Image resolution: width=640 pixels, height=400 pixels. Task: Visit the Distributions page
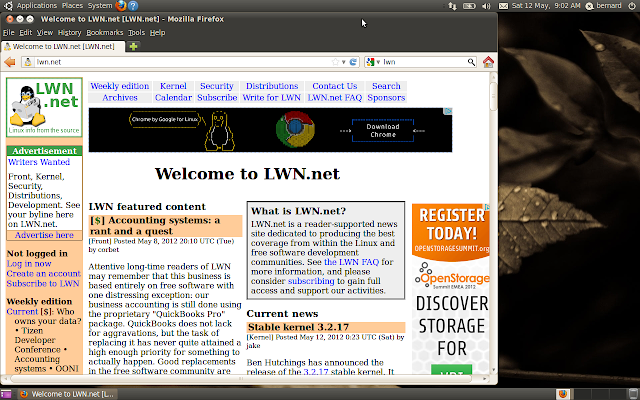(x=272, y=86)
